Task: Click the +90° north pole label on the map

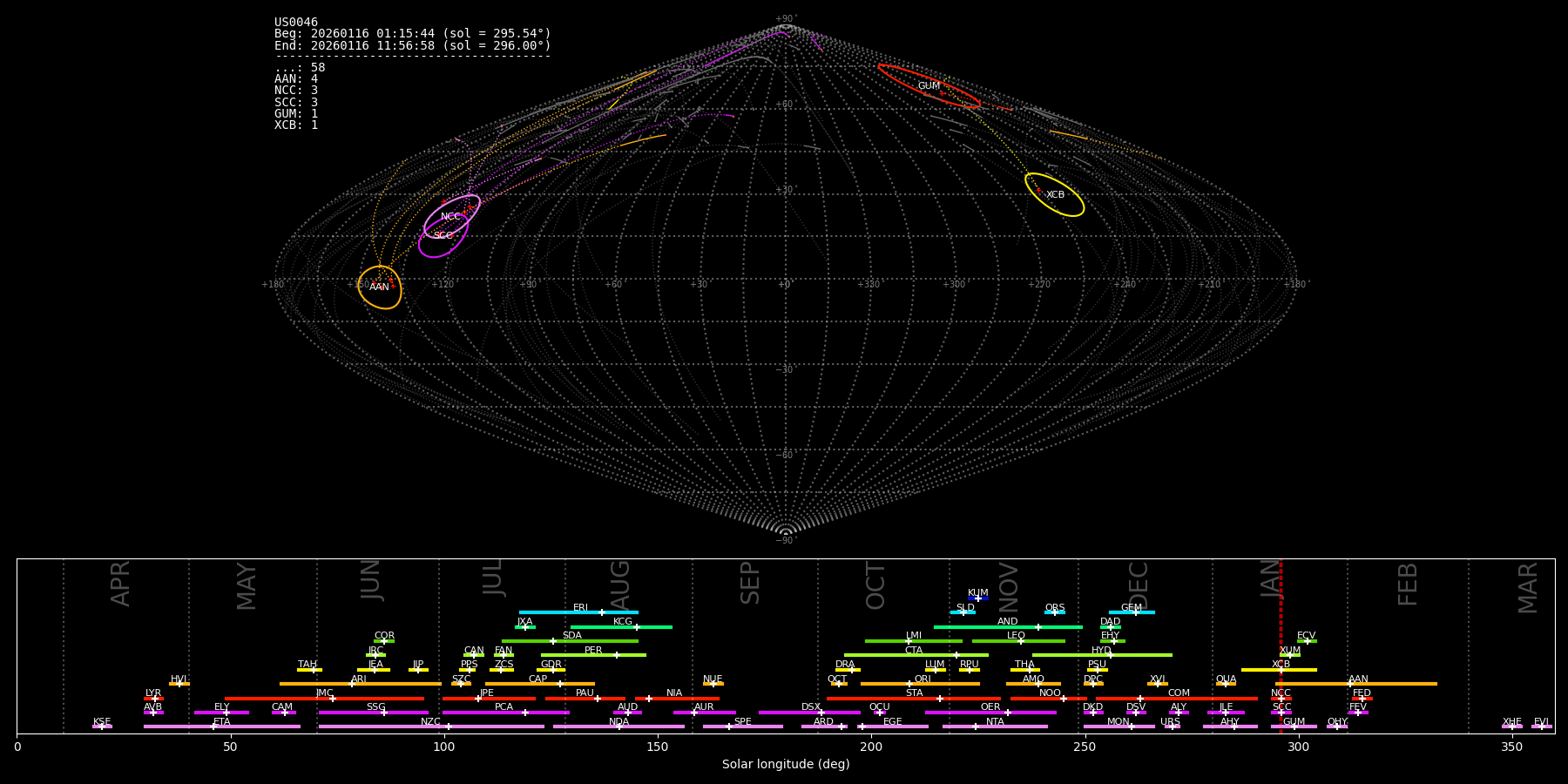Action: coord(786,19)
